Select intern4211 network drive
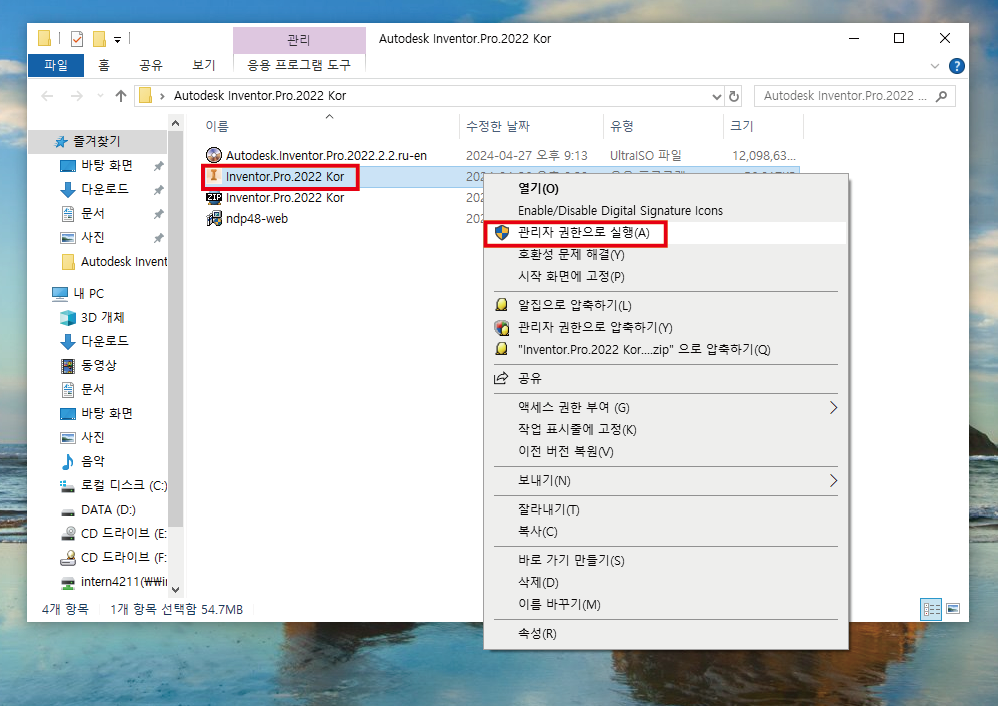Screen dimensions: 998x706 [113, 581]
